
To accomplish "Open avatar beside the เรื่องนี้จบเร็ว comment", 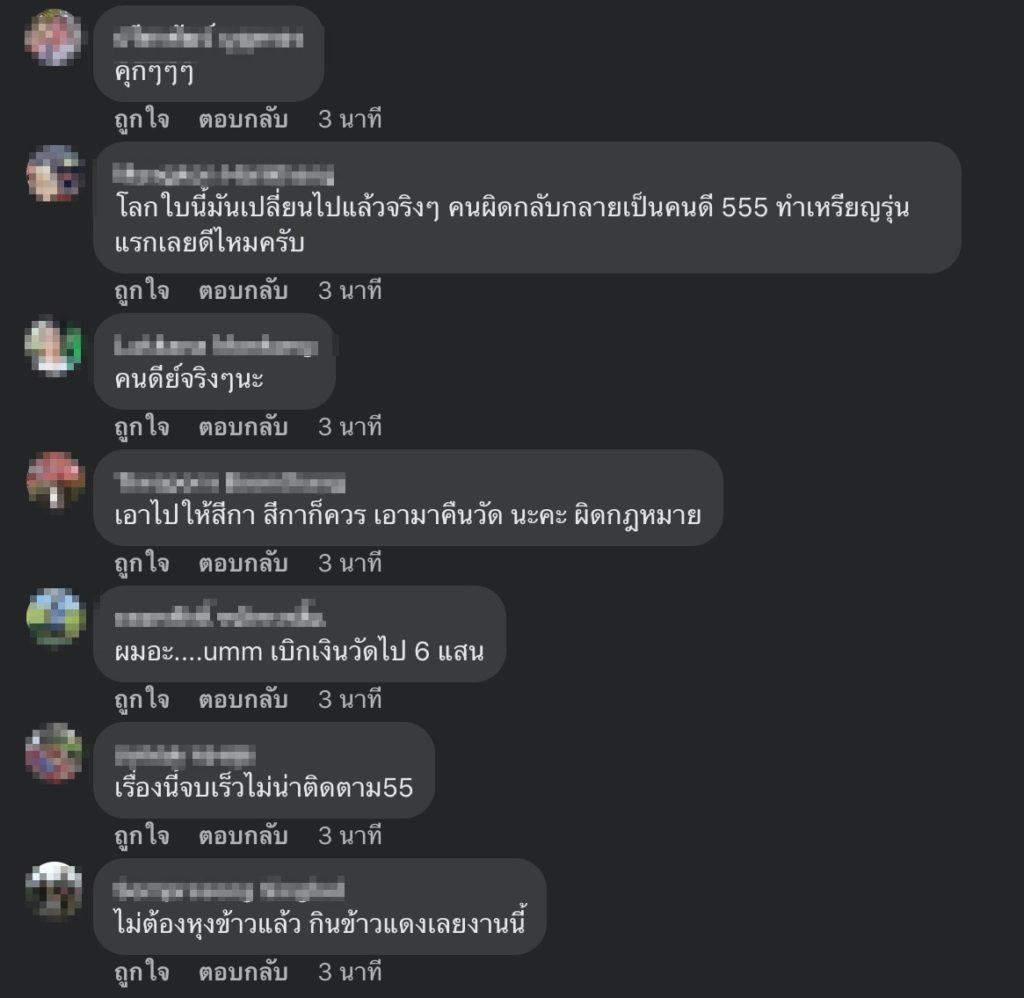I will click(54, 754).
